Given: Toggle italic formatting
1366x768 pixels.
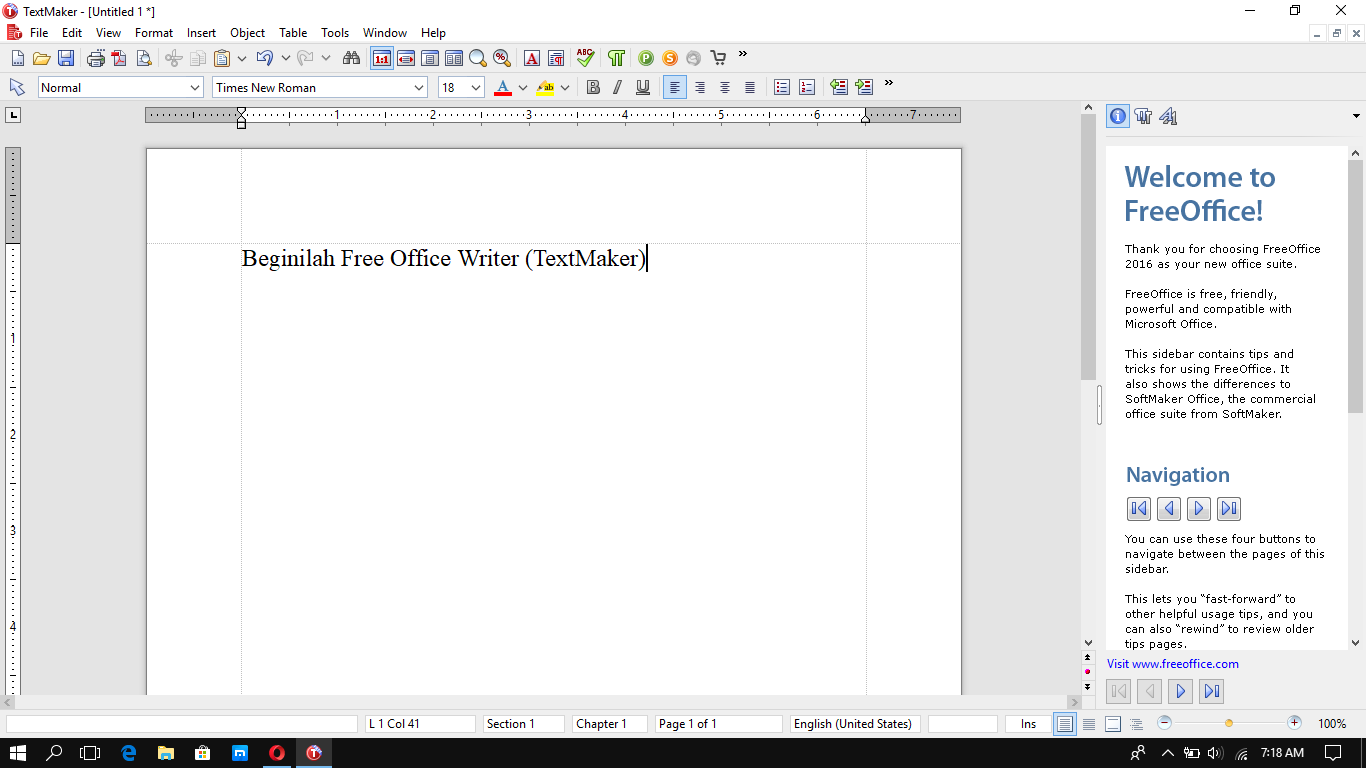Looking at the screenshot, I should [617, 87].
